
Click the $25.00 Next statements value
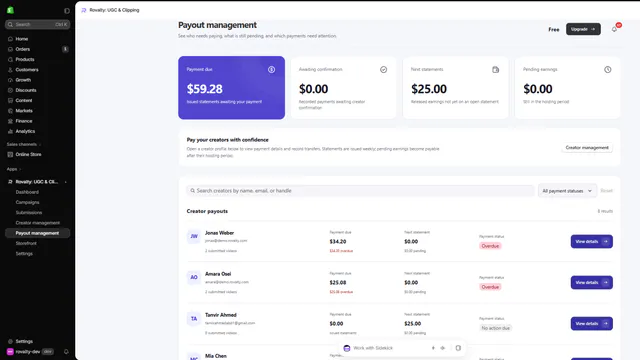pos(429,89)
